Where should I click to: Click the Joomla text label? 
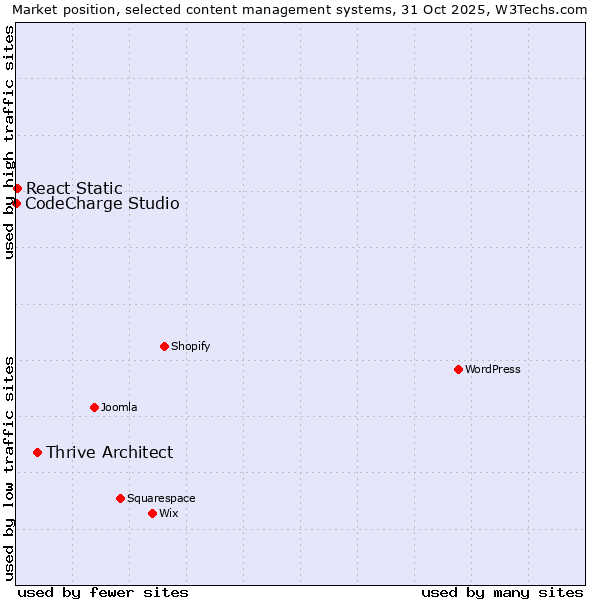point(119,408)
